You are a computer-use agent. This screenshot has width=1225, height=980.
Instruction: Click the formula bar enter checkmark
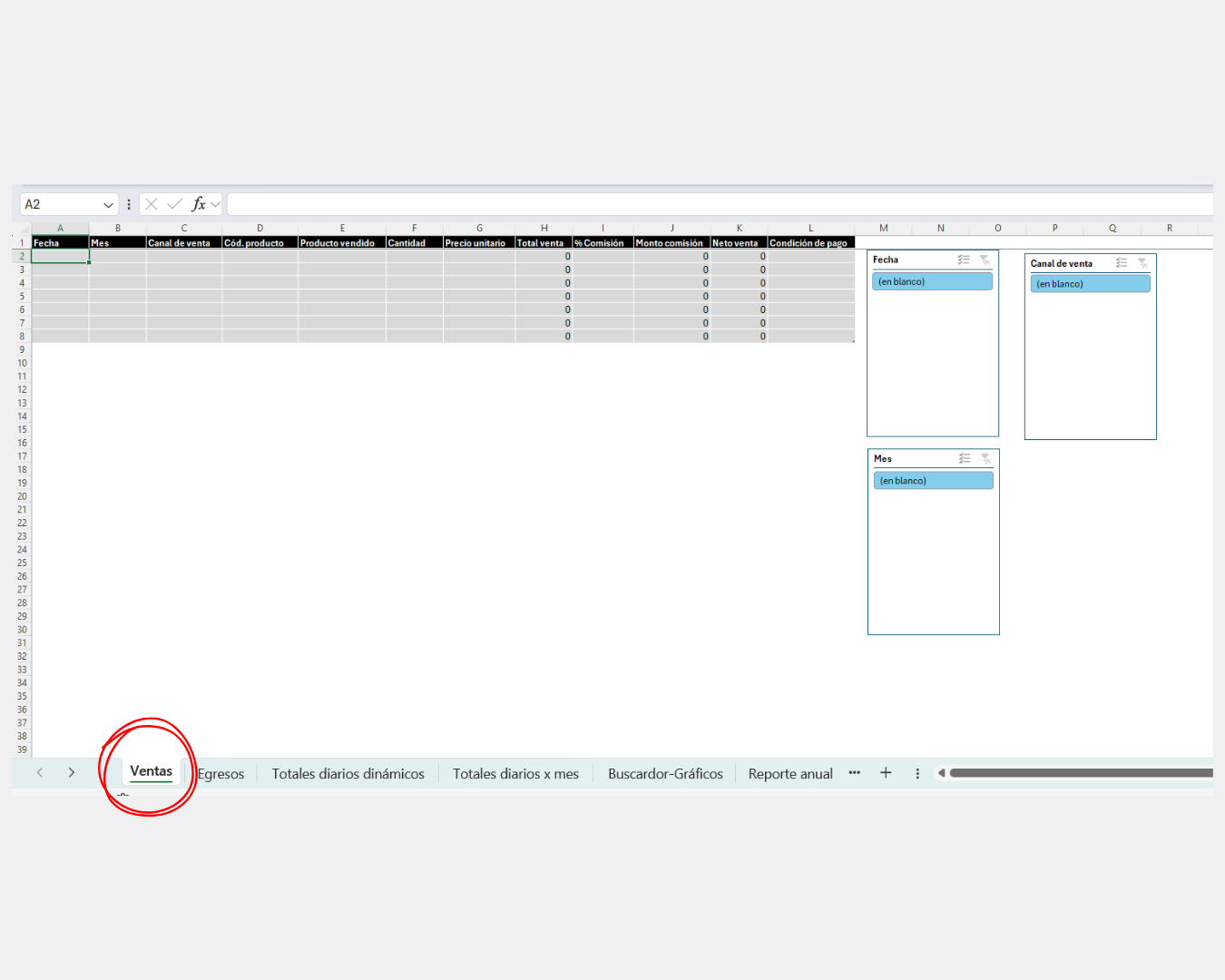pyautogui.click(x=174, y=204)
